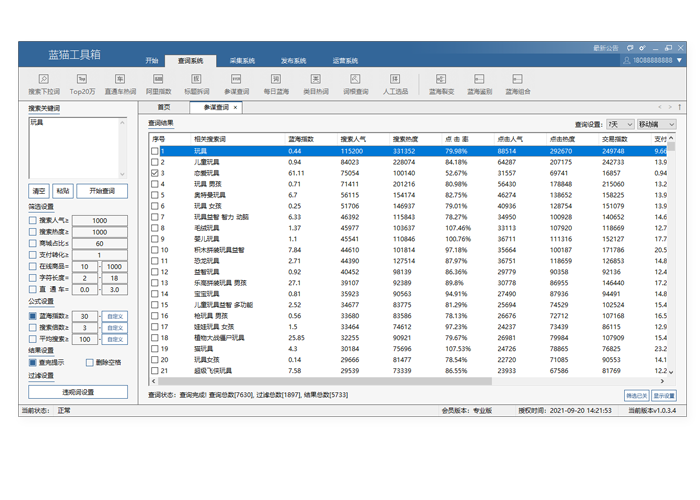Open the 类目热词 tool
The image size is (700, 500).
316,84
